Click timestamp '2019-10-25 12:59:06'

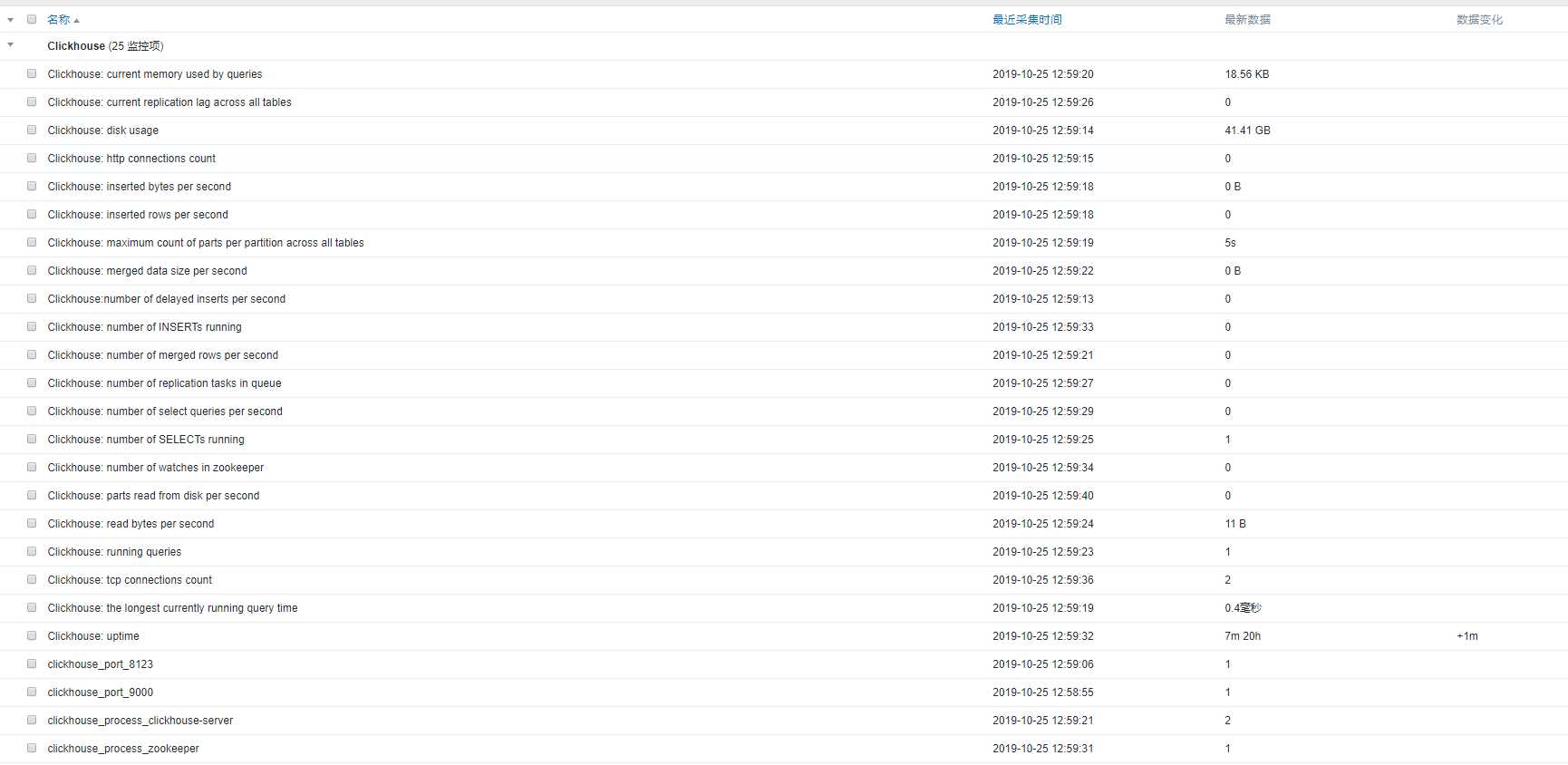click(x=1043, y=664)
